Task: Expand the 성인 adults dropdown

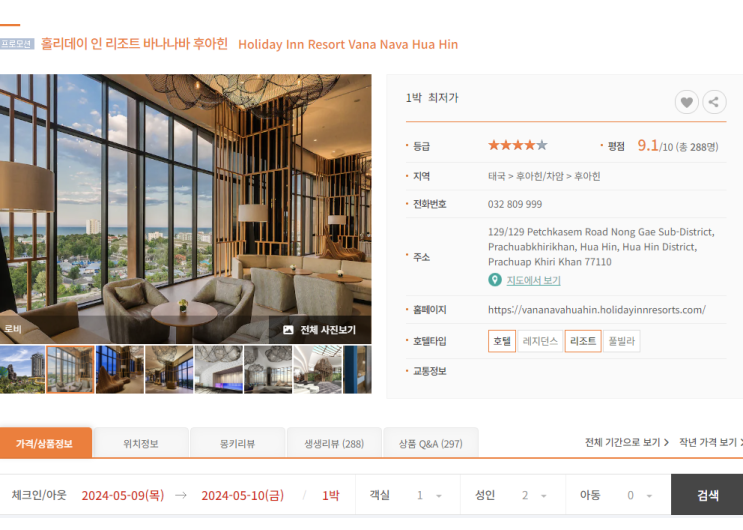Action: [x=534, y=495]
